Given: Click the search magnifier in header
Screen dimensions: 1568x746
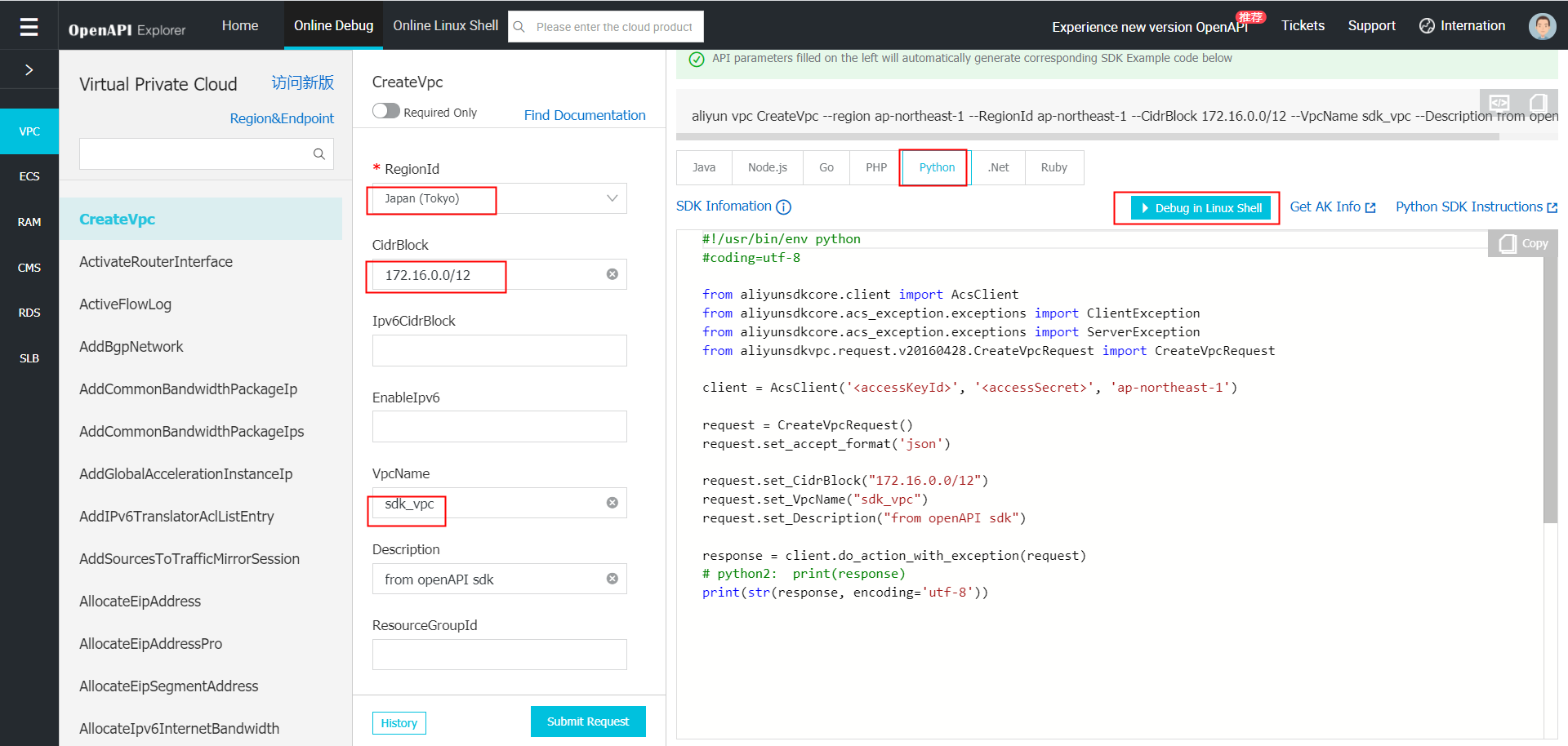Looking at the screenshot, I should [x=519, y=27].
